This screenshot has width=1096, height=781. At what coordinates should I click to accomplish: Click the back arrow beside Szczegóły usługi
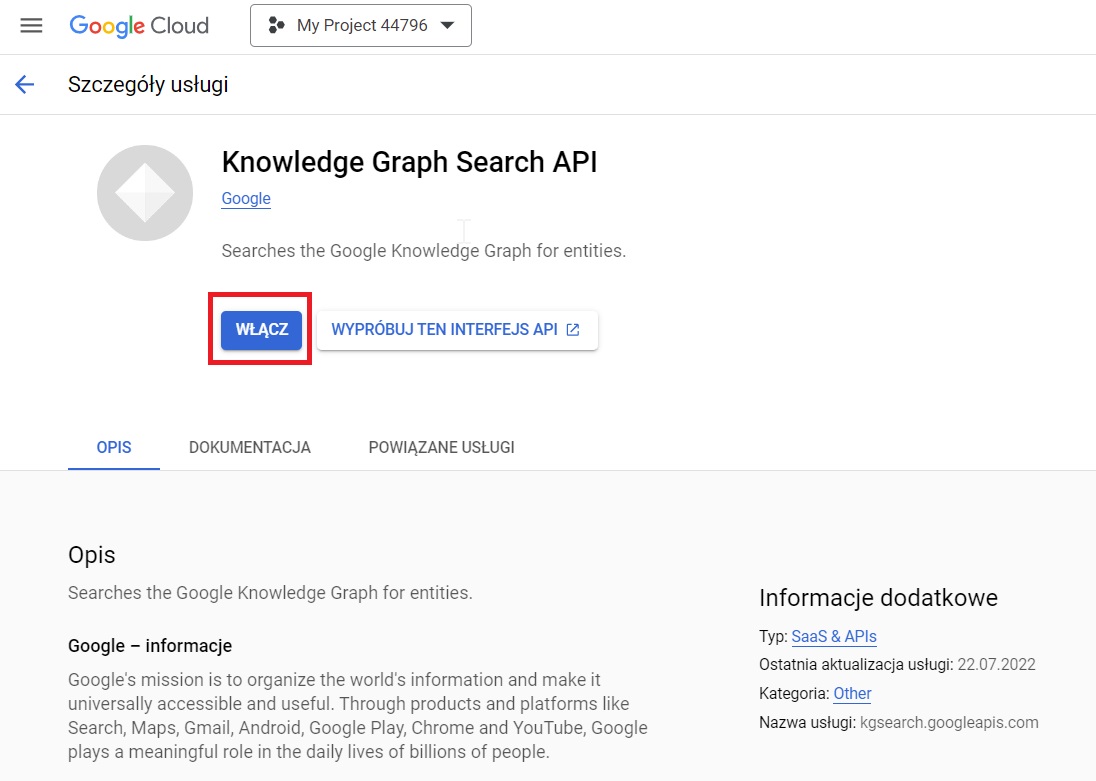tap(24, 84)
